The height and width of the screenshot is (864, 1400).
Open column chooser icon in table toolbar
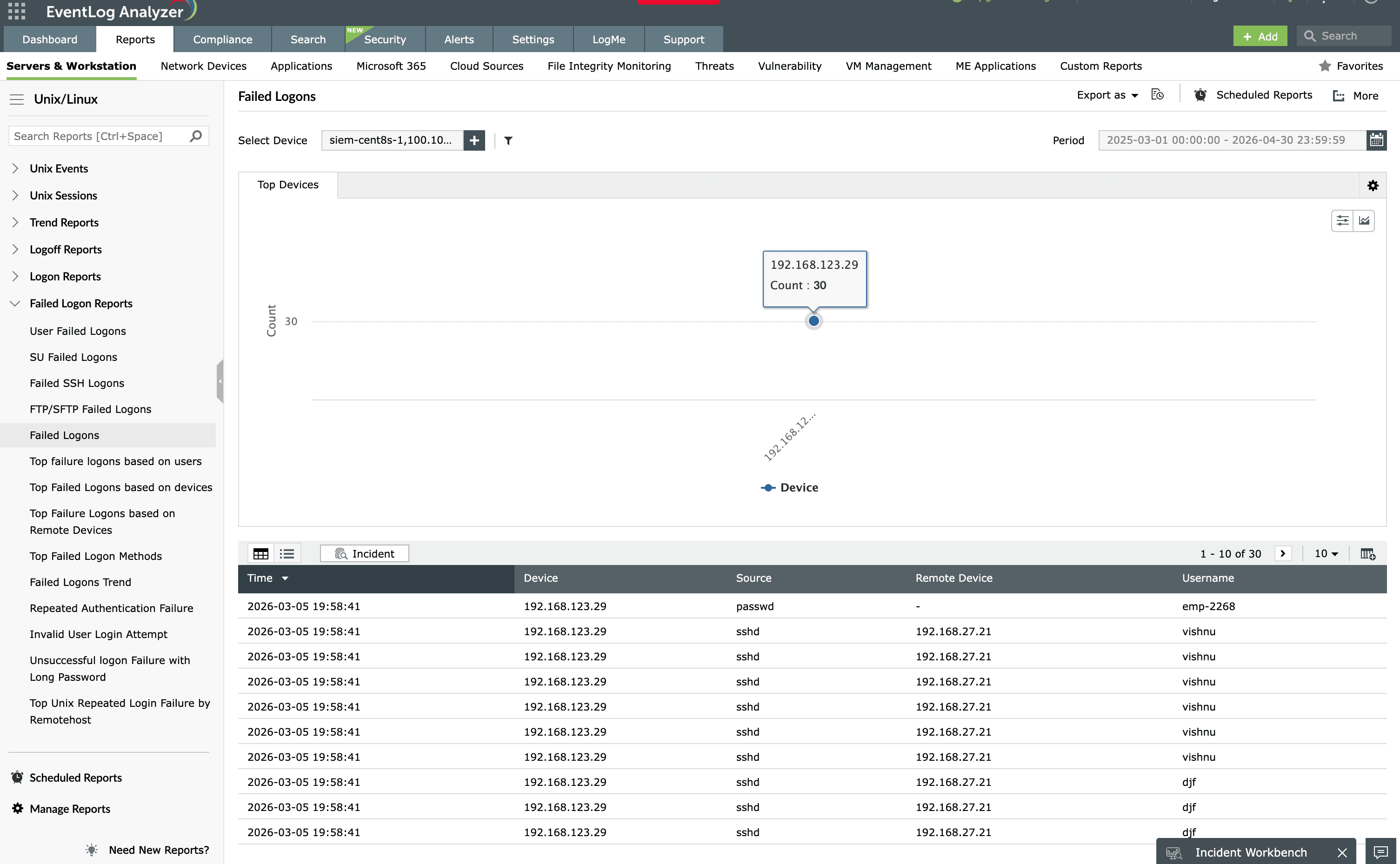pyautogui.click(x=1367, y=554)
